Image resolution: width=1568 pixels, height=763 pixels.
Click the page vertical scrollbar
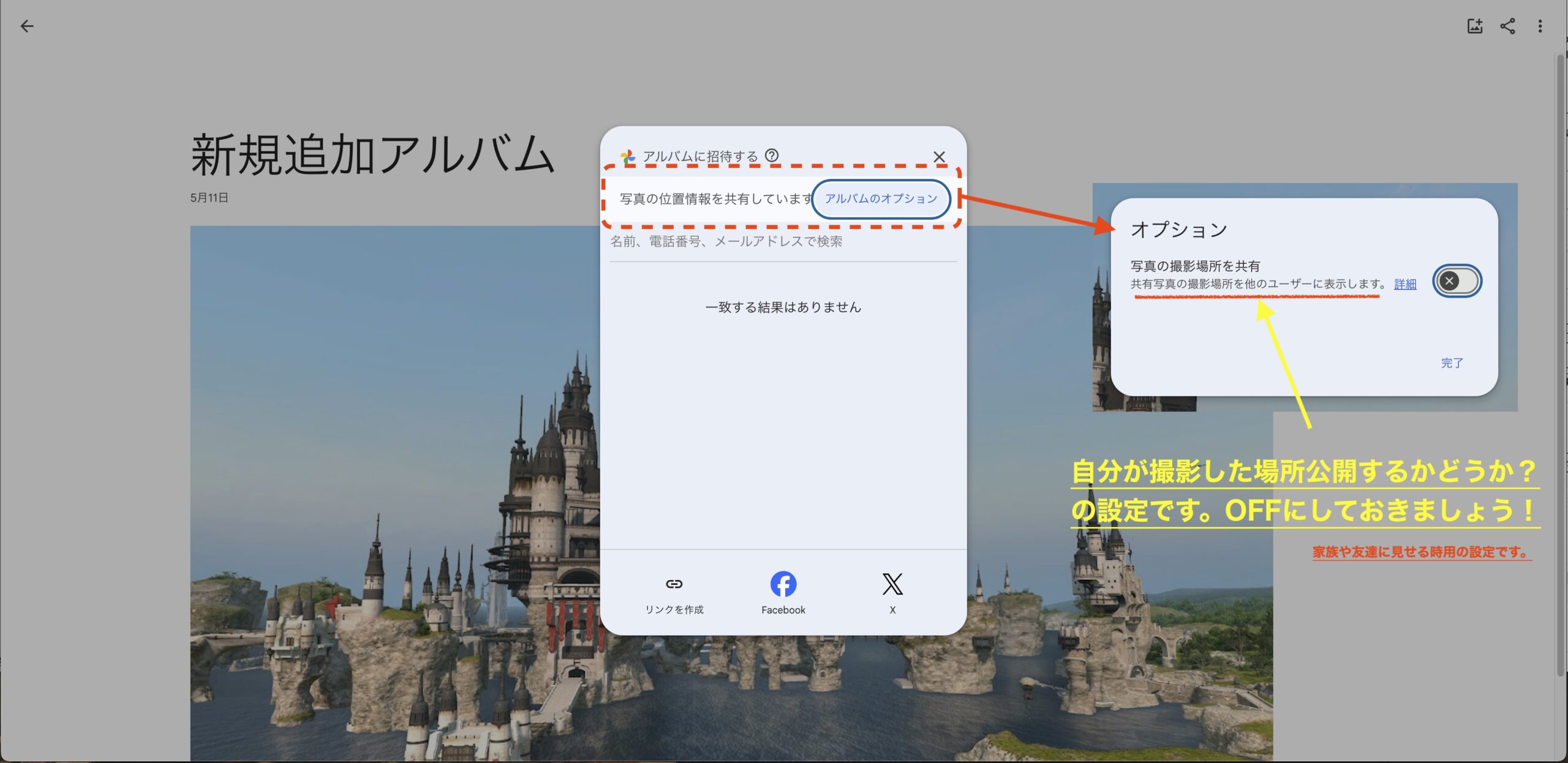pos(1561,364)
